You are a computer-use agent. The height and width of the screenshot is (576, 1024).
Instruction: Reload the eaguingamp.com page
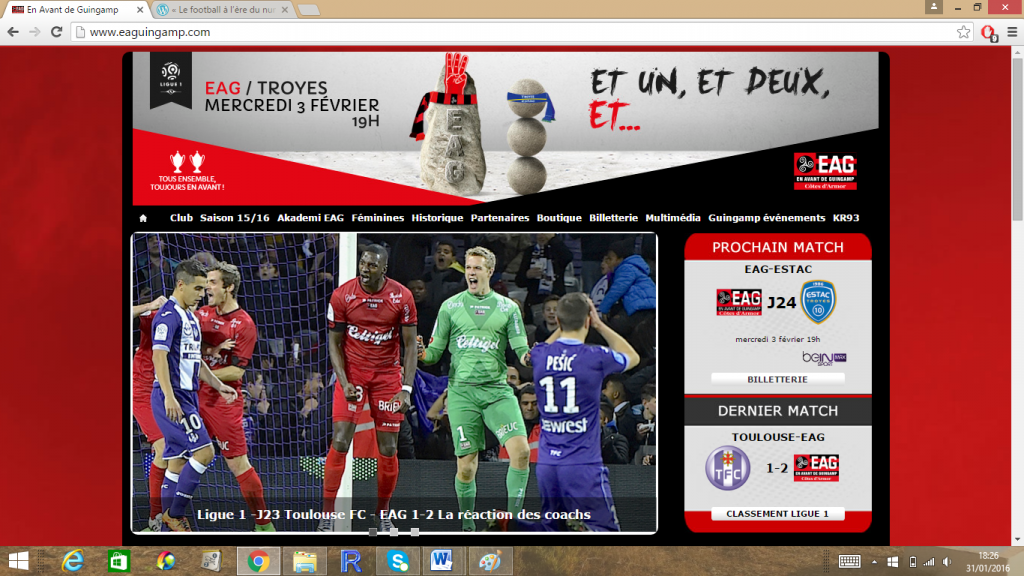57,32
